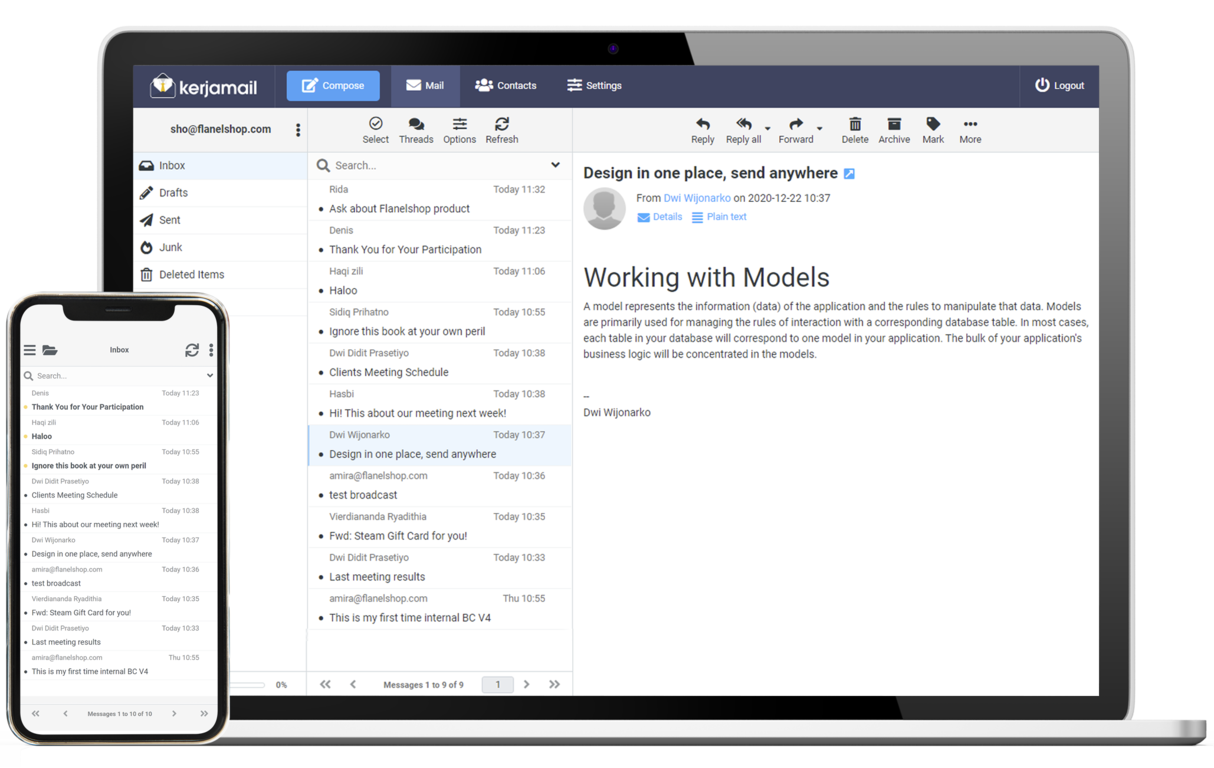The height and width of the screenshot is (768, 1214).
Task: Open laptop 'Last meeting results' email
Action: pos(439,568)
